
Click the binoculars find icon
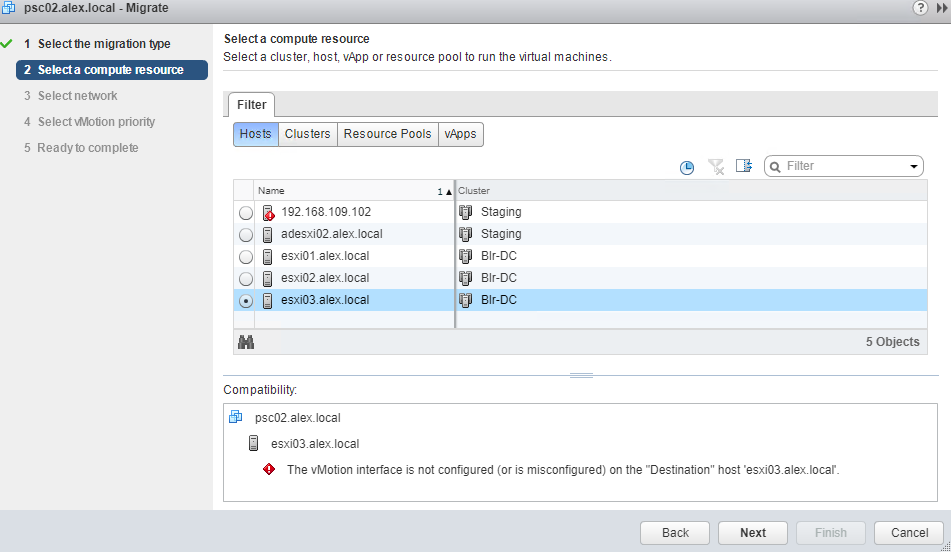pyautogui.click(x=245, y=342)
